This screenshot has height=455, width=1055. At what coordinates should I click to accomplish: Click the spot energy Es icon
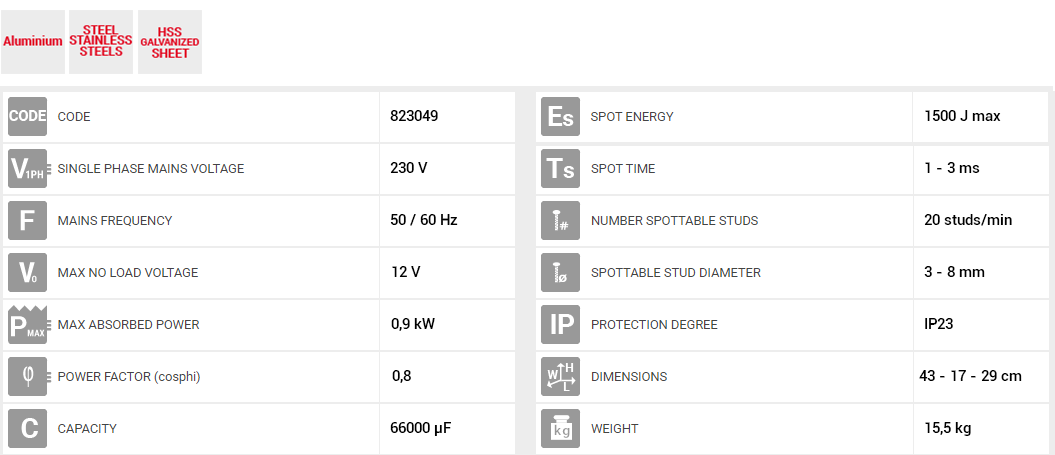click(x=560, y=116)
